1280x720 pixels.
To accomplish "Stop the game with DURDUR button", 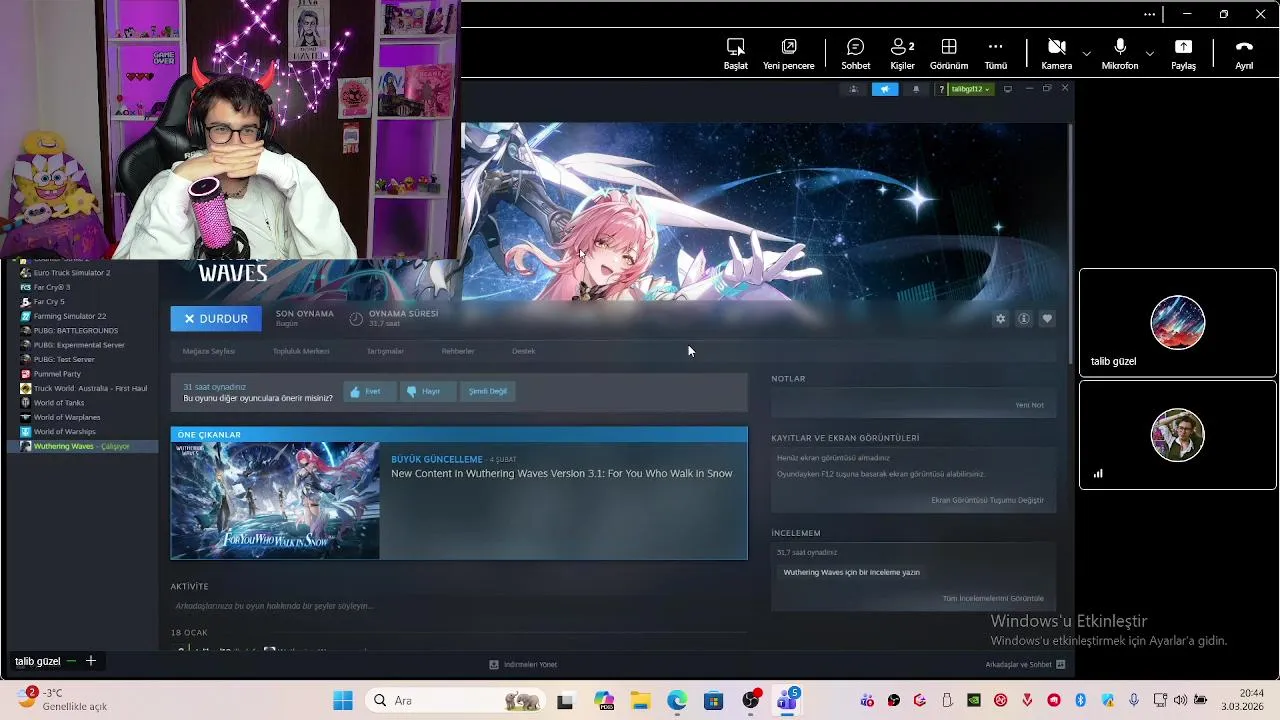I will [216, 319].
